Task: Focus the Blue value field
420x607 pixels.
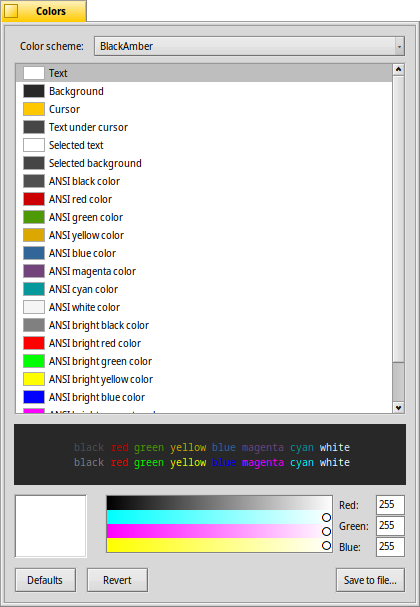Action: point(390,546)
